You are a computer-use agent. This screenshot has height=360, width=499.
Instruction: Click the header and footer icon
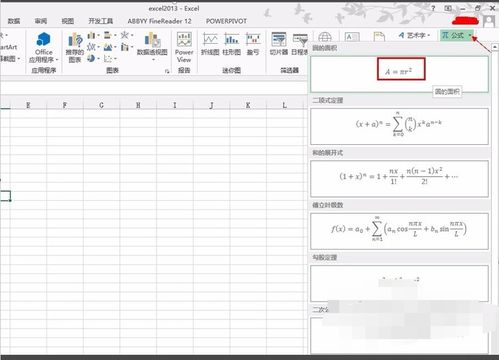coord(379,37)
